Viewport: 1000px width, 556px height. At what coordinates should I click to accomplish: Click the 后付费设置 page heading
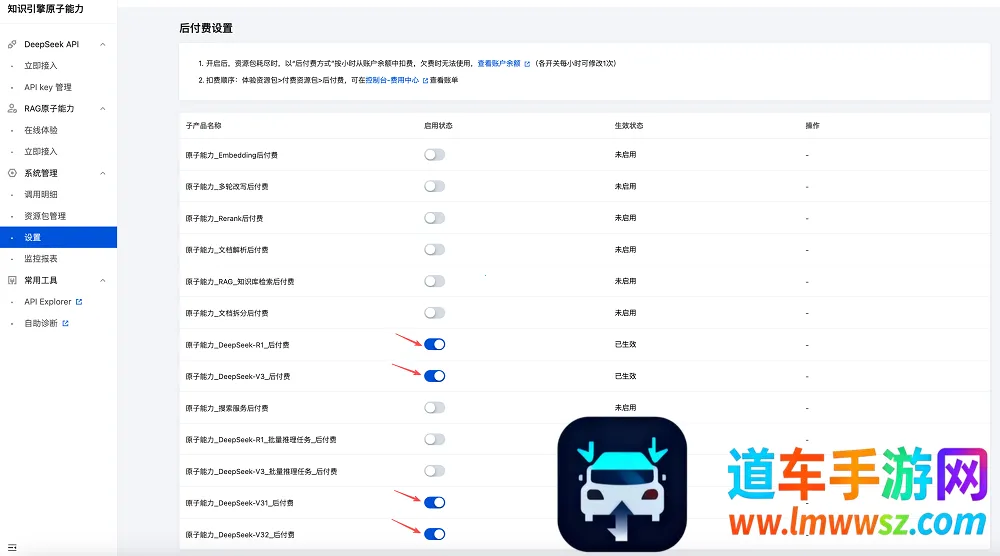[x=206, y=28]
